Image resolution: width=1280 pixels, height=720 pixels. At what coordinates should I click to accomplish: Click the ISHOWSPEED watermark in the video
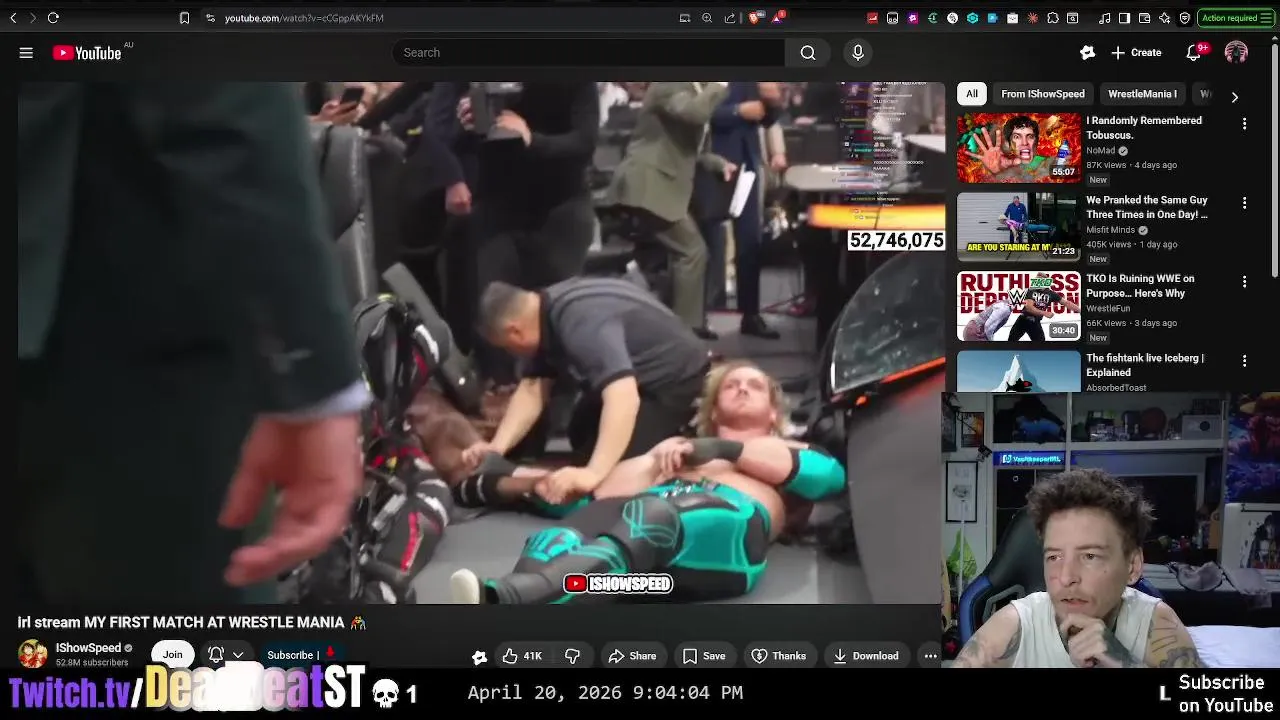tap(618, 584)
